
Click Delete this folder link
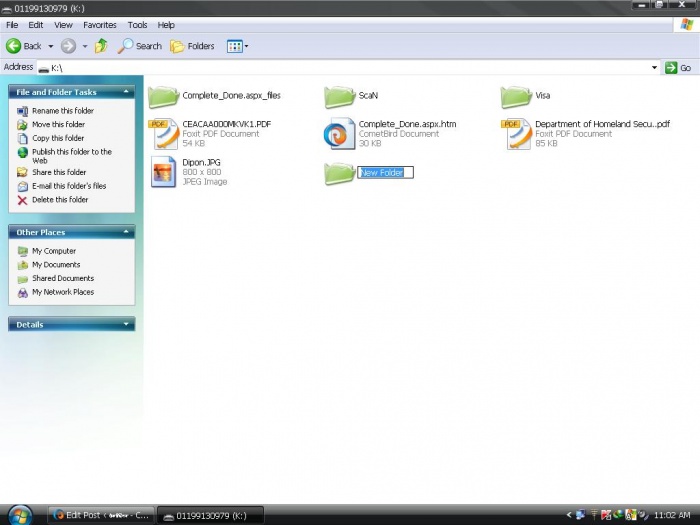point(60,200)
